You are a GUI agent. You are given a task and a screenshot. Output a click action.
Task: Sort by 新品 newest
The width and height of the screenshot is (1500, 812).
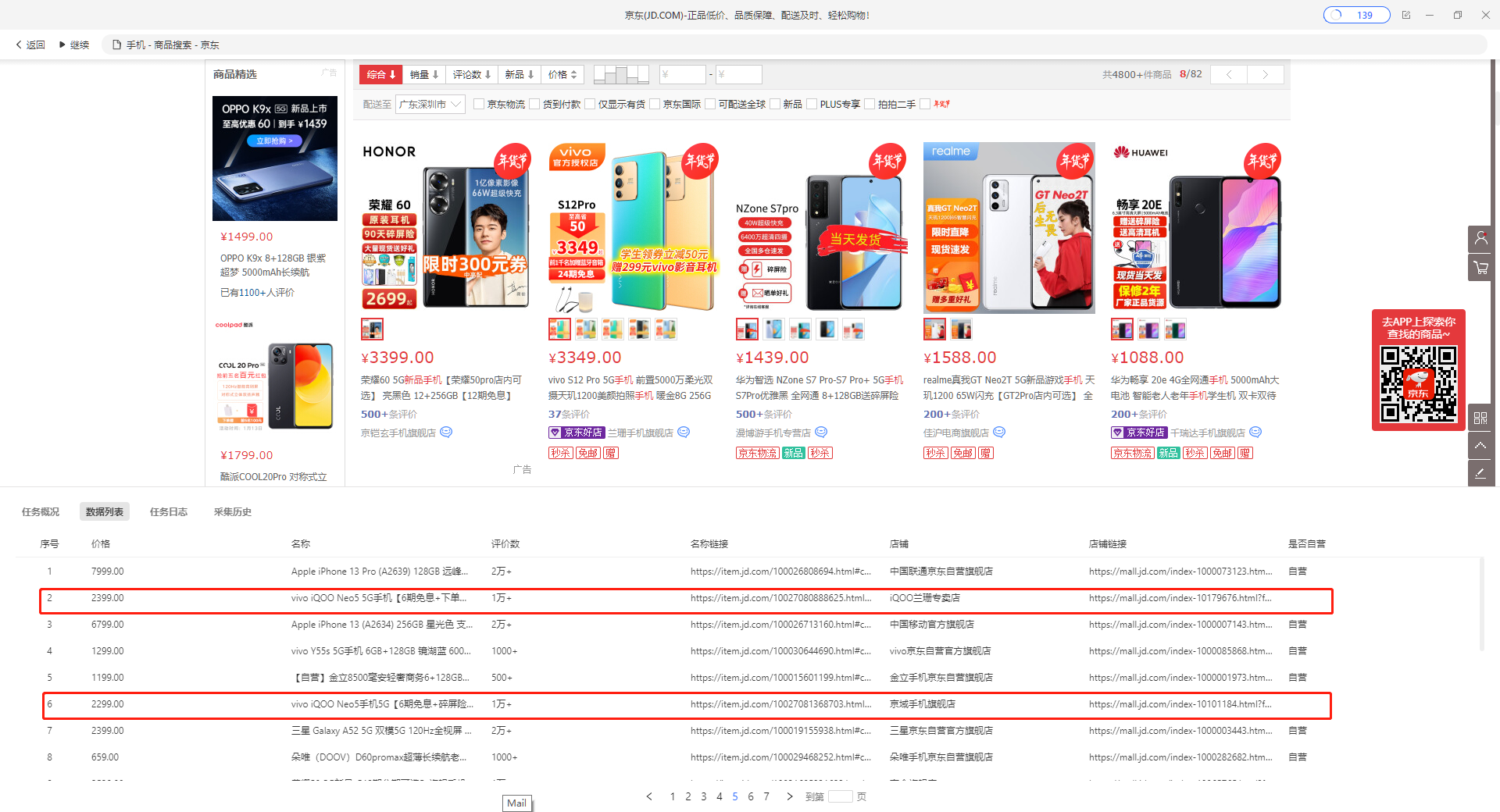520,75
